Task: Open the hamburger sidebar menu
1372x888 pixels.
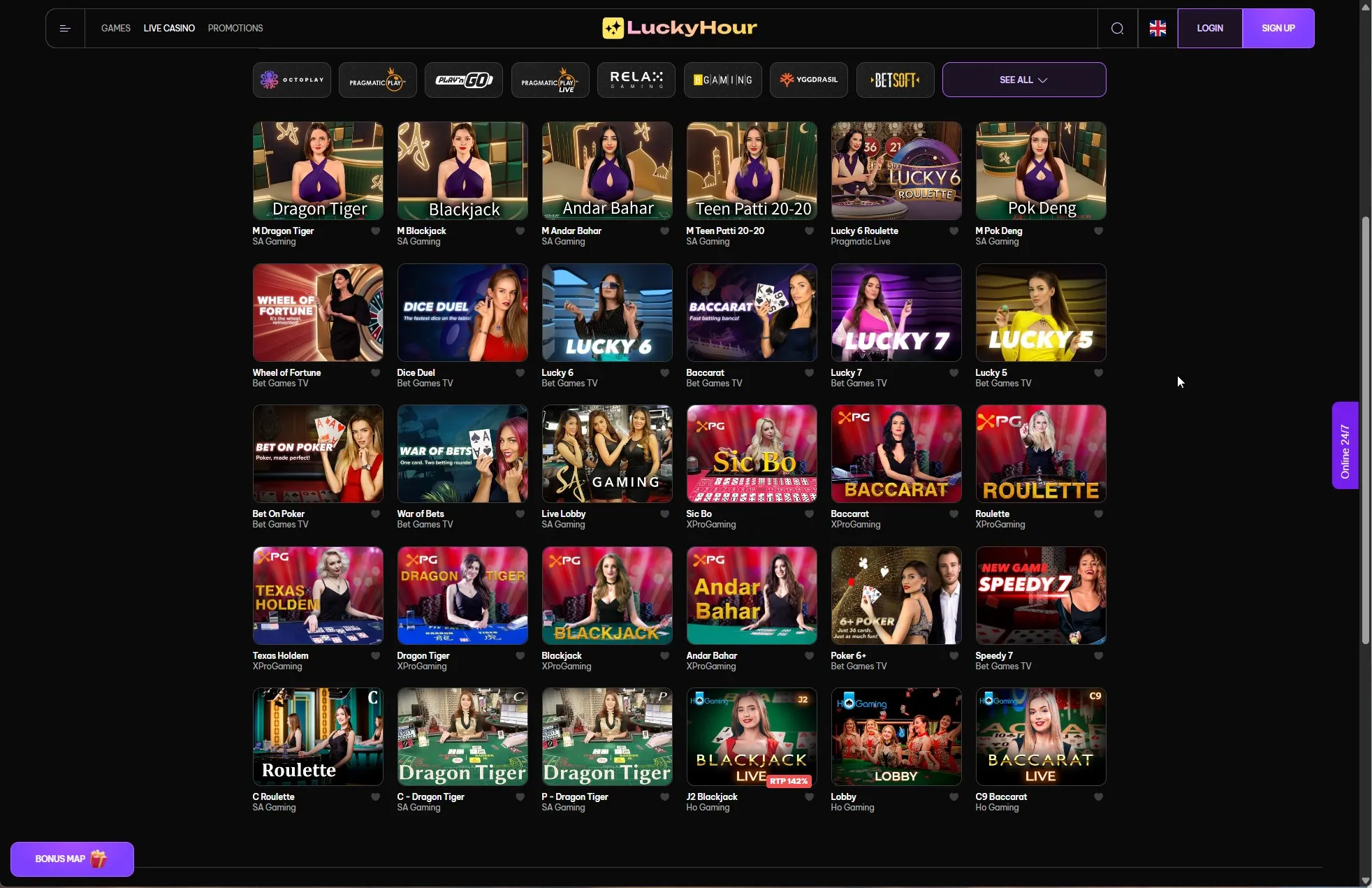Action: (x=65, y=29)
